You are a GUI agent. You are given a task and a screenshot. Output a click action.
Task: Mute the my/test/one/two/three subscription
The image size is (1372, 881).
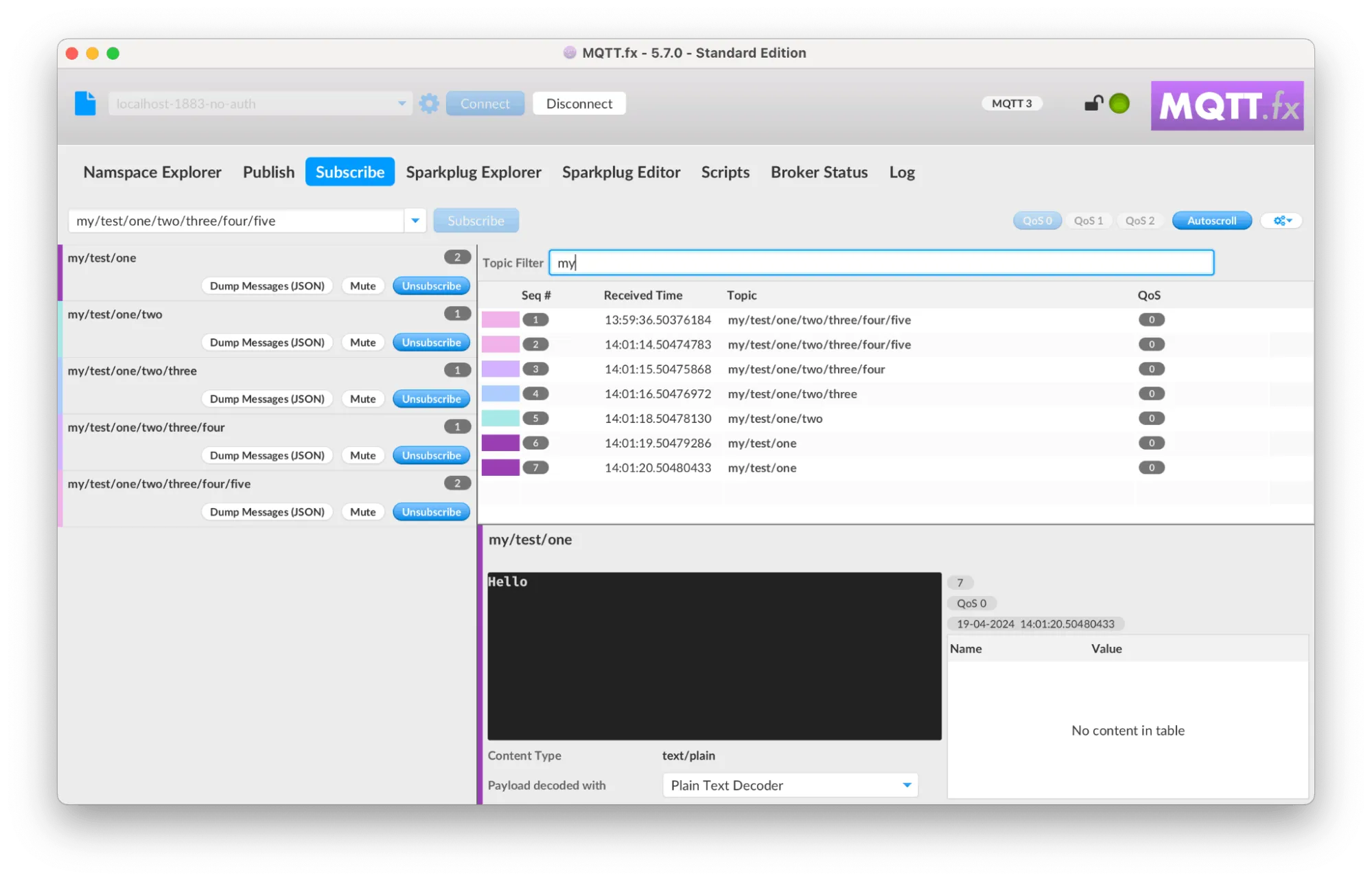click(x=362, y=398)
